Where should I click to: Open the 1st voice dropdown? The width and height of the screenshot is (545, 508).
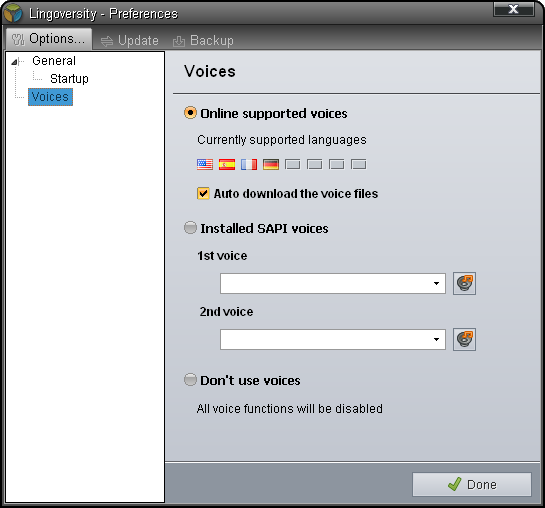(333, 284)
